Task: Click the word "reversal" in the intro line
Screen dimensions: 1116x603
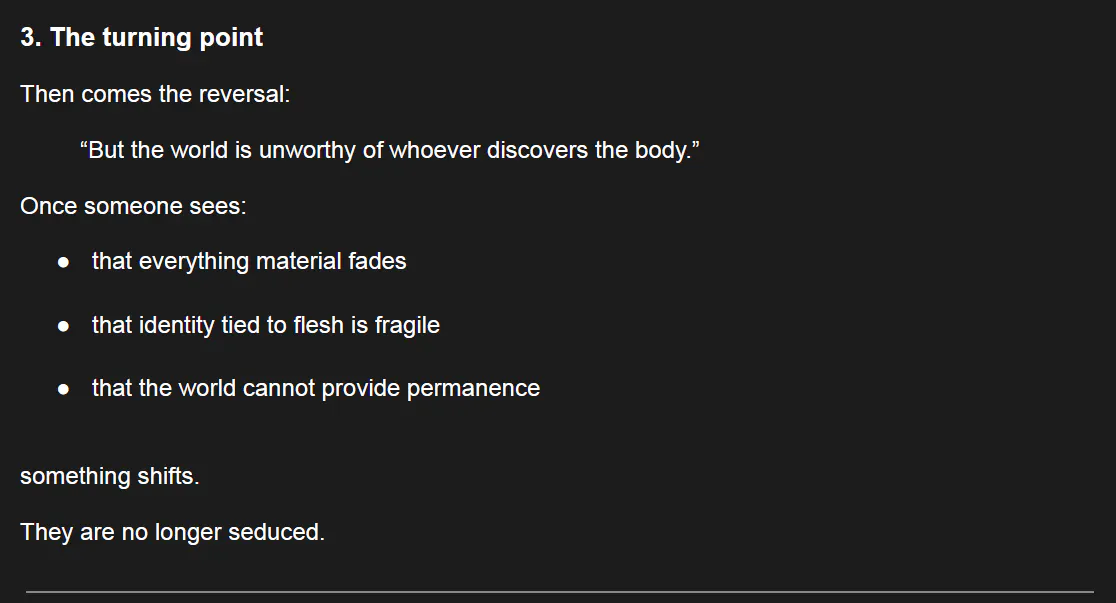Action: tap(246, 95)
